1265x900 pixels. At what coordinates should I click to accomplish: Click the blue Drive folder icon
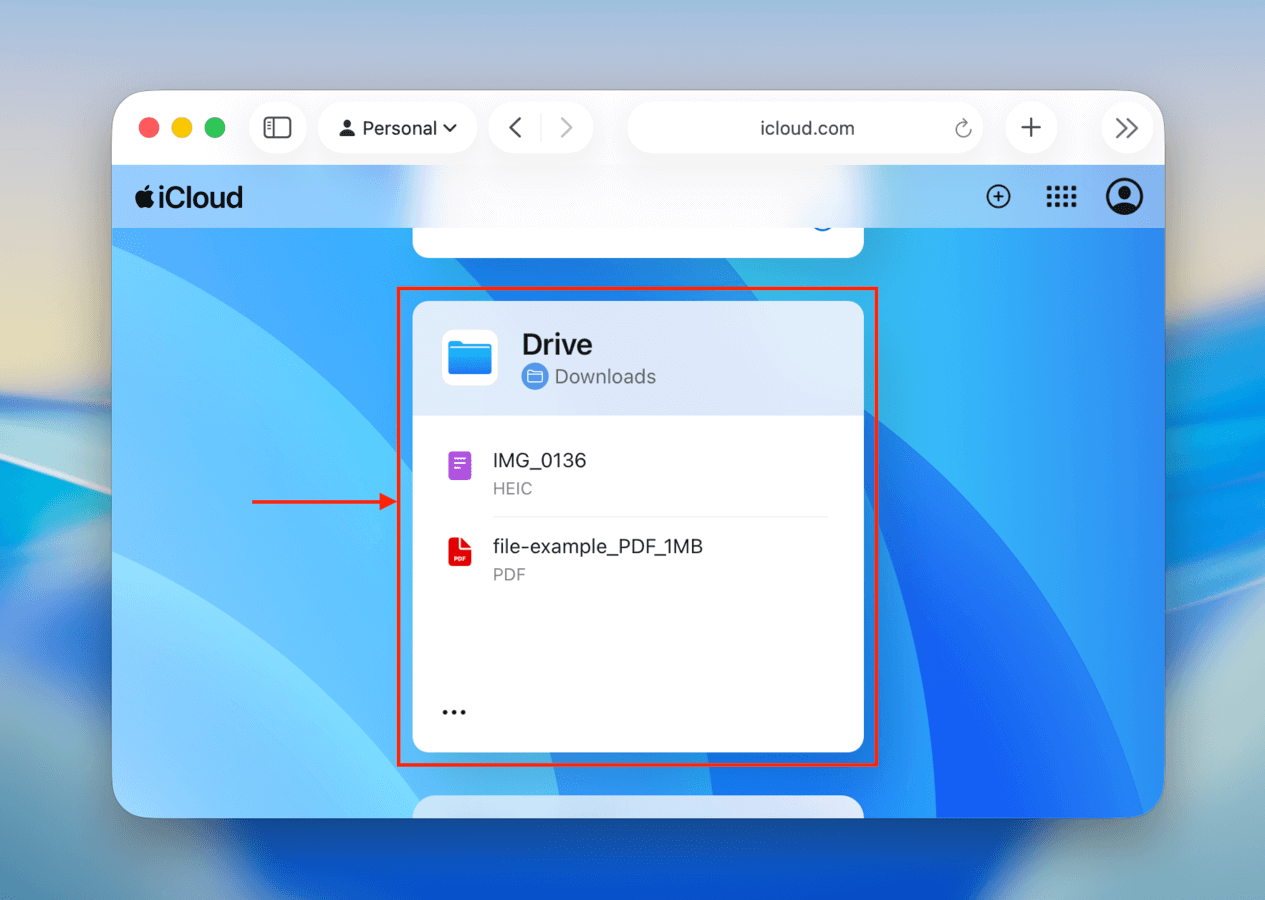[469, 357]
